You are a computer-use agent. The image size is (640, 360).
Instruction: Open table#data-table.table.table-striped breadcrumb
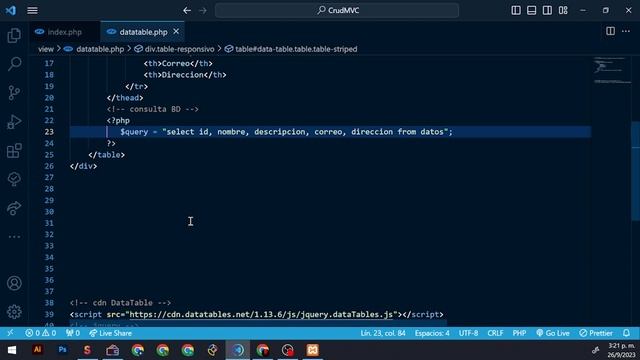[296, 49]
